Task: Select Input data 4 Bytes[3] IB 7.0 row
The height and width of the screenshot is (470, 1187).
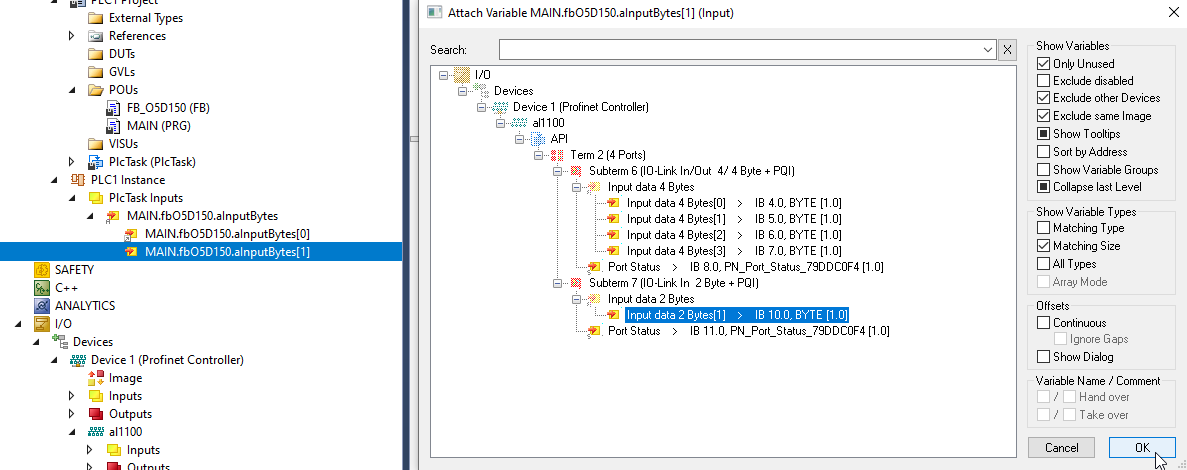Action: (x=734, y=251)
